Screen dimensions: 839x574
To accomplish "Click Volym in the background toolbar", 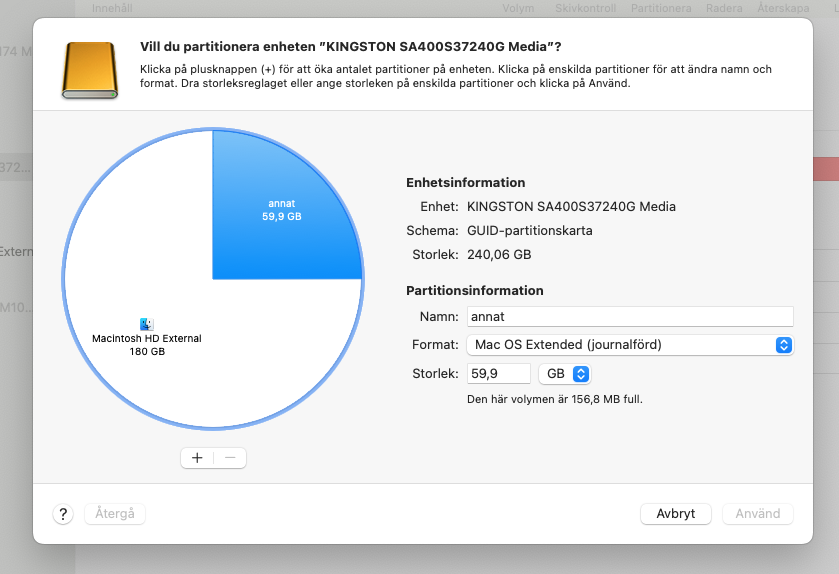I will pyautogui.click(x=518, y=9).
